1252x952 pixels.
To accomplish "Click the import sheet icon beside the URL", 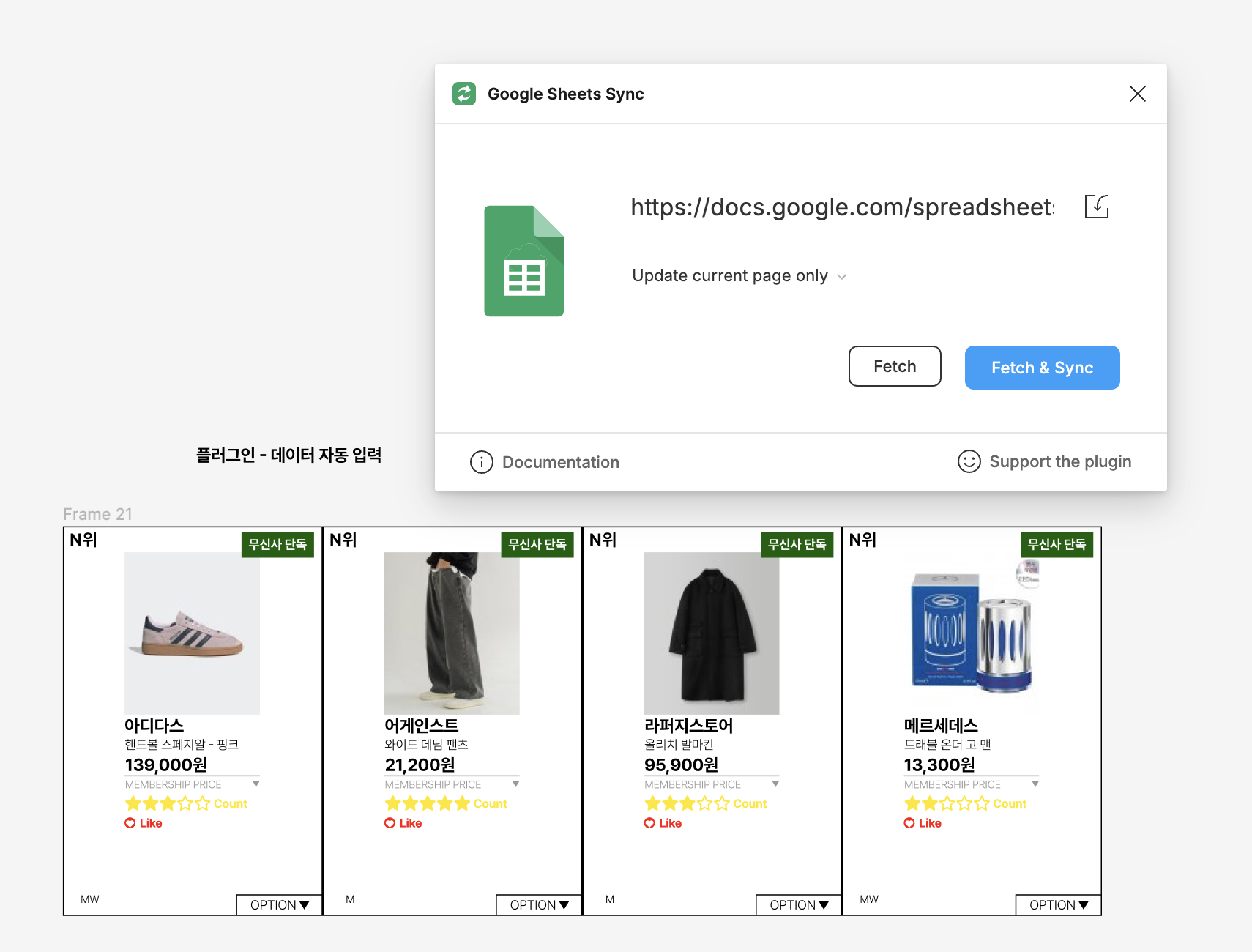I will coord(1096,207).
